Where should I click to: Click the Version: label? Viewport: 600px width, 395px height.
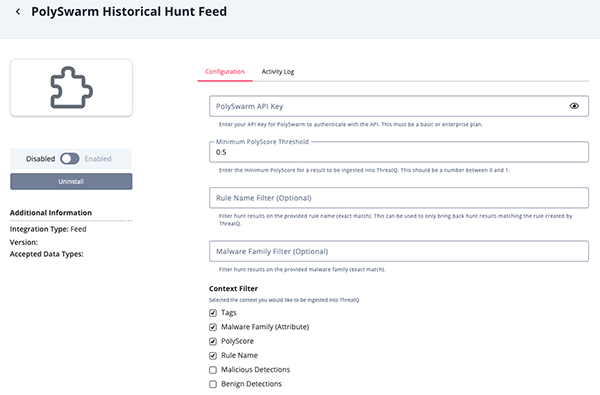(24, 242)
